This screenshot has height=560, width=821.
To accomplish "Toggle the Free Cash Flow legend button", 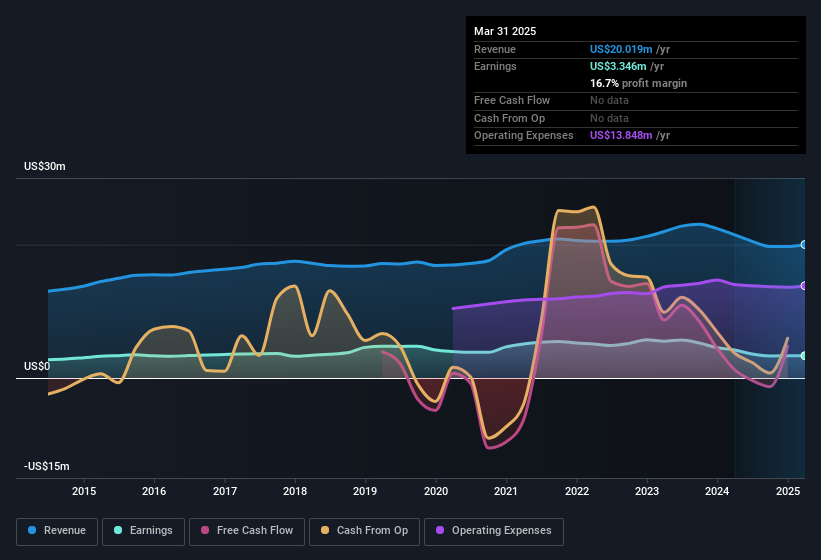I will tap(247, 531).
